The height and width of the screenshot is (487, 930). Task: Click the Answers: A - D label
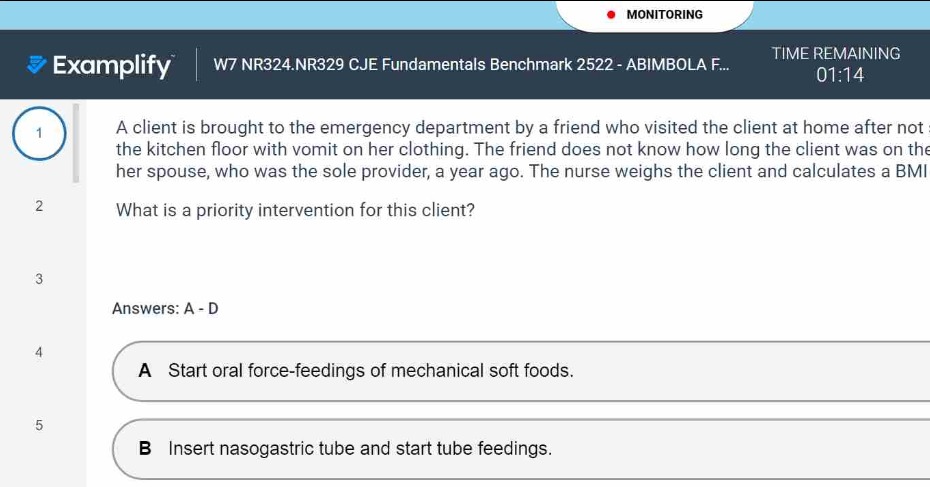165,308
